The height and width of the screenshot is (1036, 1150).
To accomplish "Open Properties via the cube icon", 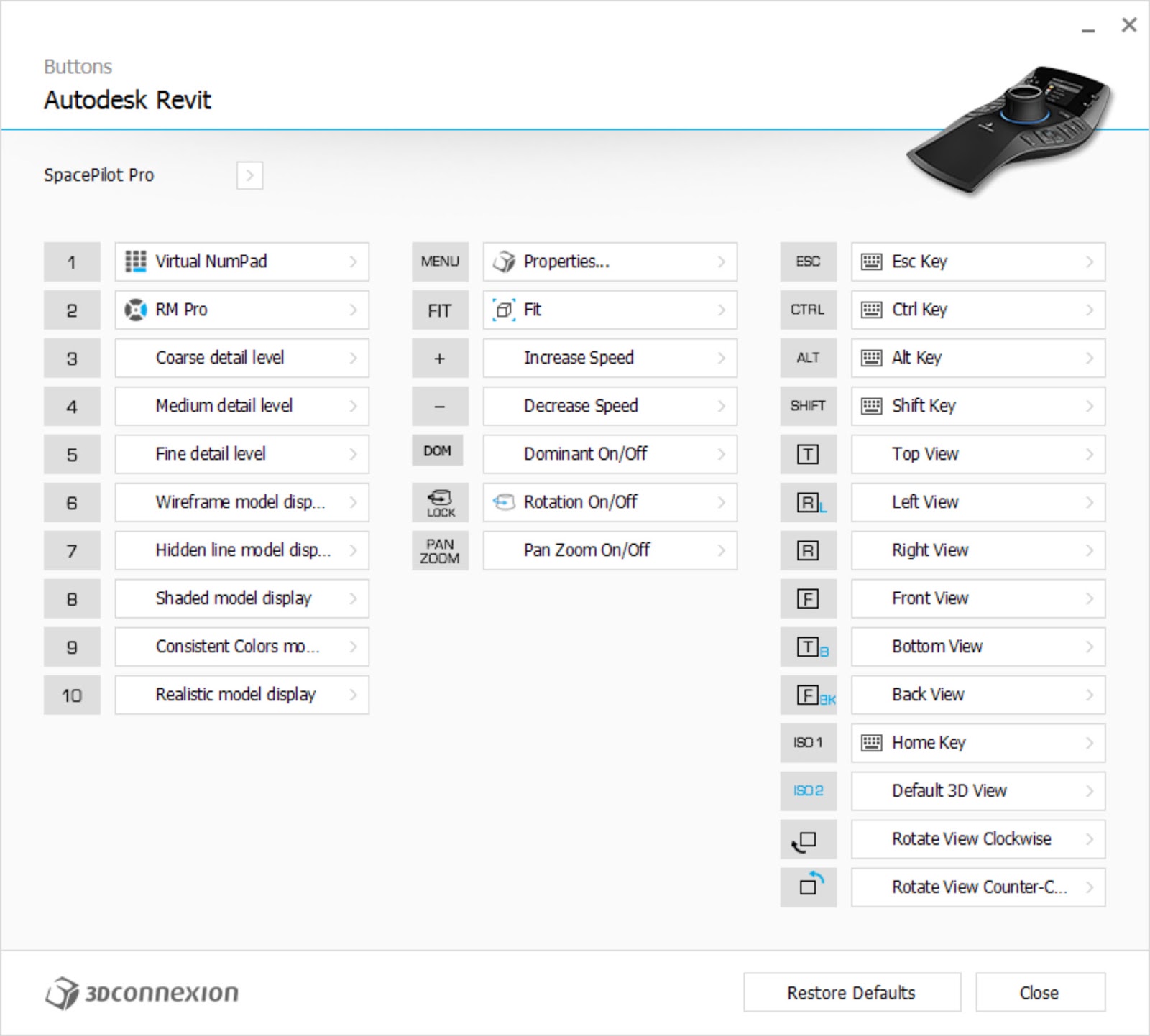I will click(x=505, y=262).
